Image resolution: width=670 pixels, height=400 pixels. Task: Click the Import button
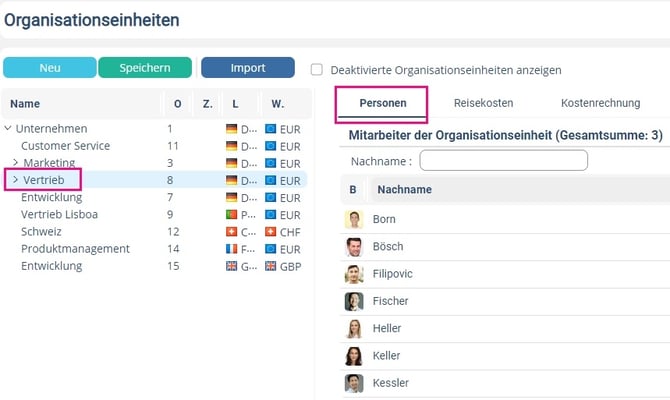point(247,68)
